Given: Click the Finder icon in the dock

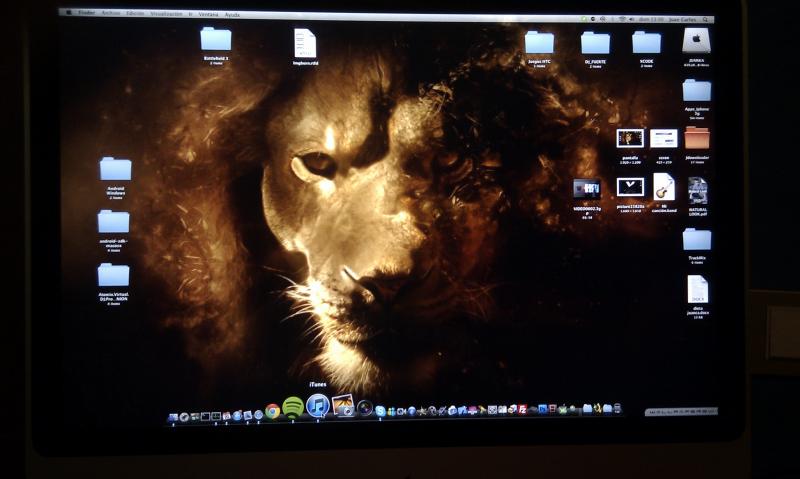Looking at the screenshot, I should point(173,415).
